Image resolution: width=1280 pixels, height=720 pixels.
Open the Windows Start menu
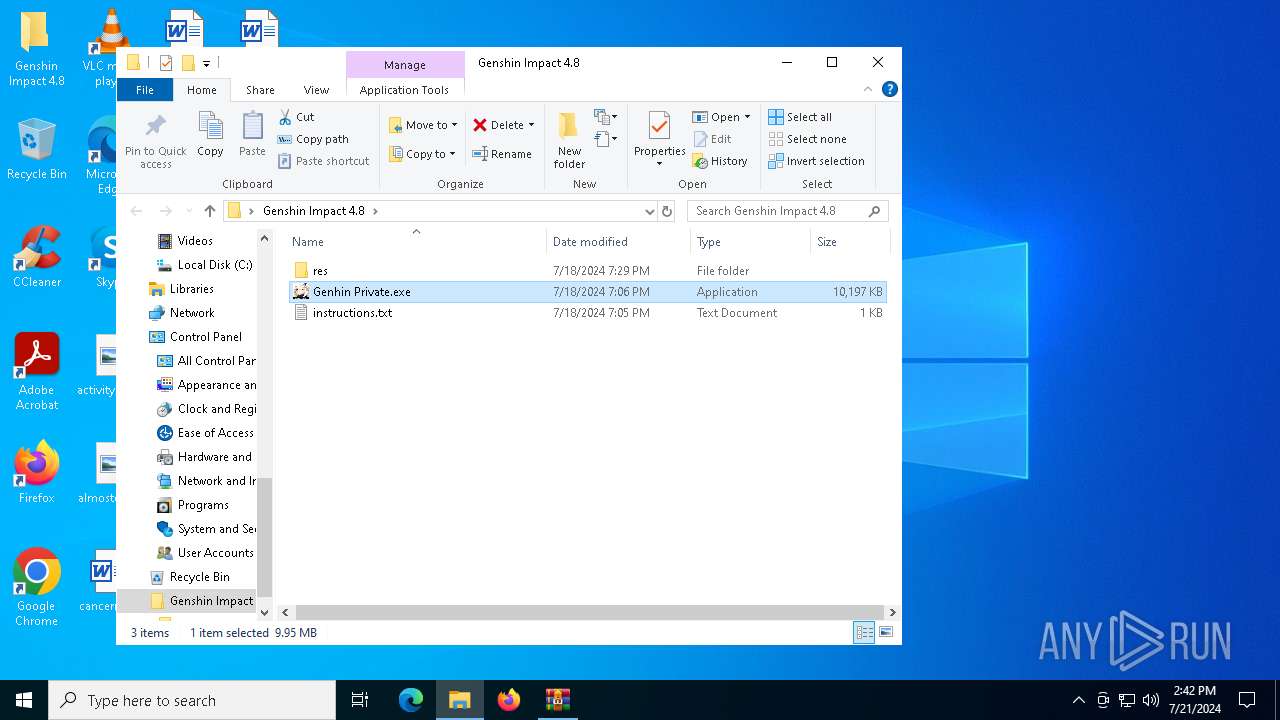24,700
